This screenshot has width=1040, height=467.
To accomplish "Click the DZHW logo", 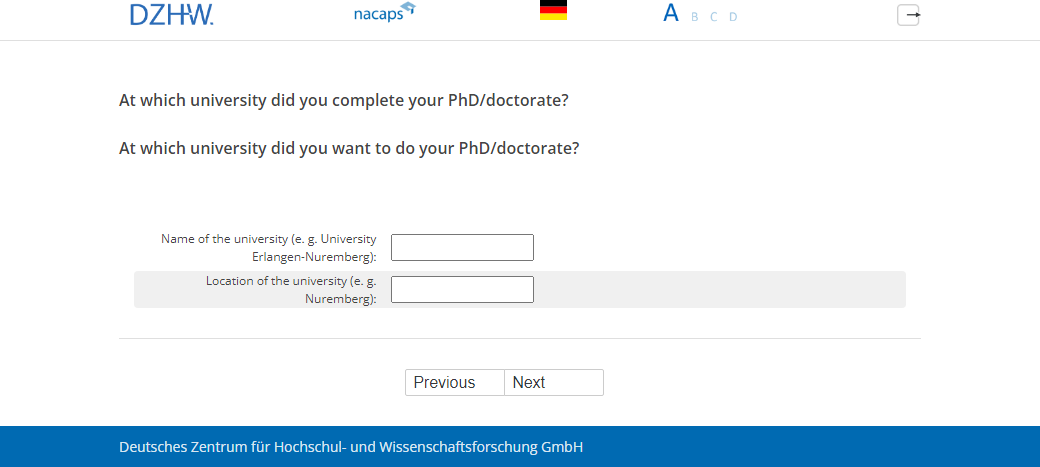I will click(x=171, y=15).
